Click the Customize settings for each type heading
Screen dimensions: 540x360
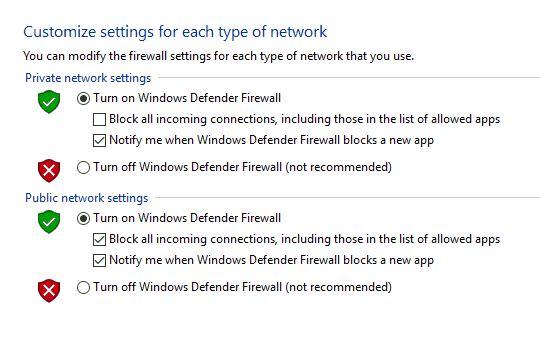175,32
